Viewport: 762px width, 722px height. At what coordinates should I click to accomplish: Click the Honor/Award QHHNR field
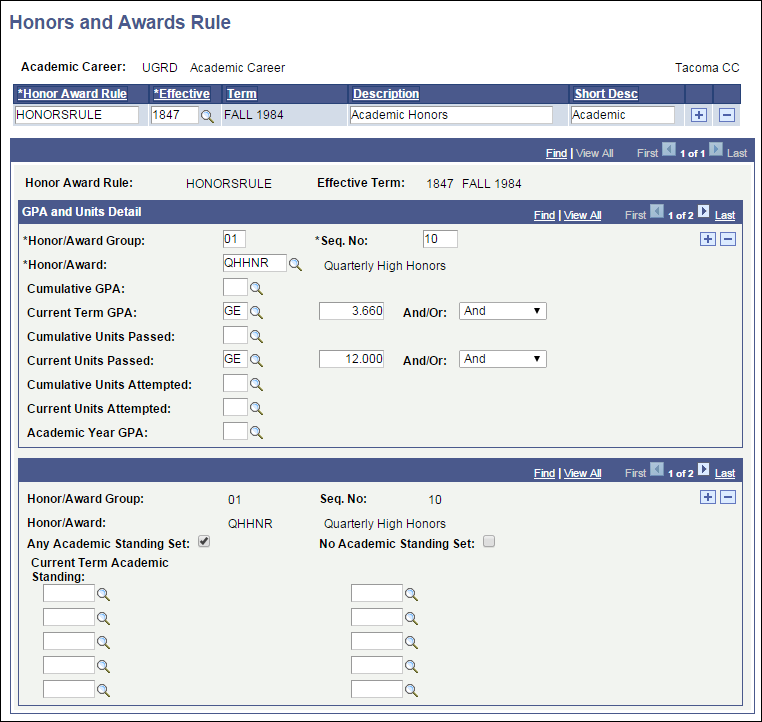pos(255,263)
